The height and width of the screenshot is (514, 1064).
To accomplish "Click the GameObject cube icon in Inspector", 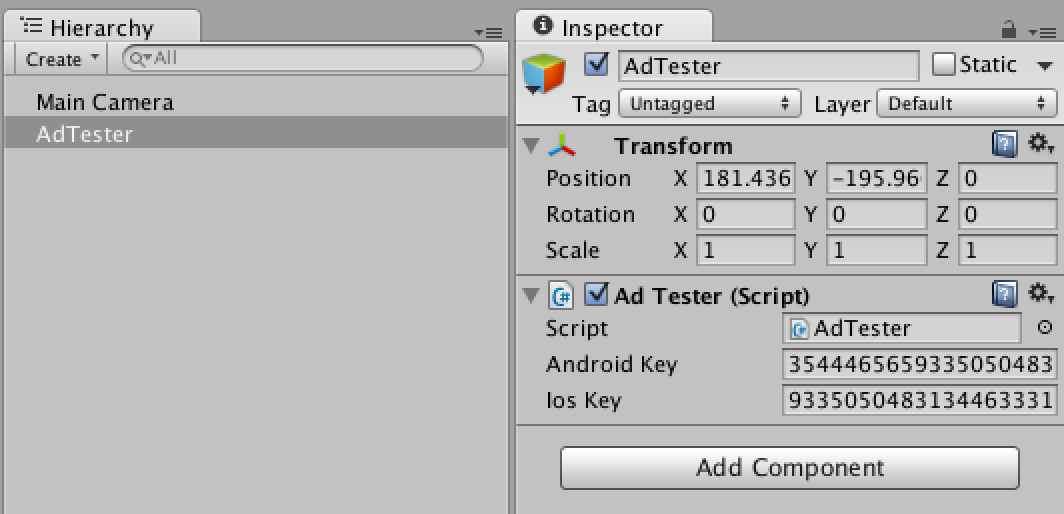I will [x=545, y=74].
